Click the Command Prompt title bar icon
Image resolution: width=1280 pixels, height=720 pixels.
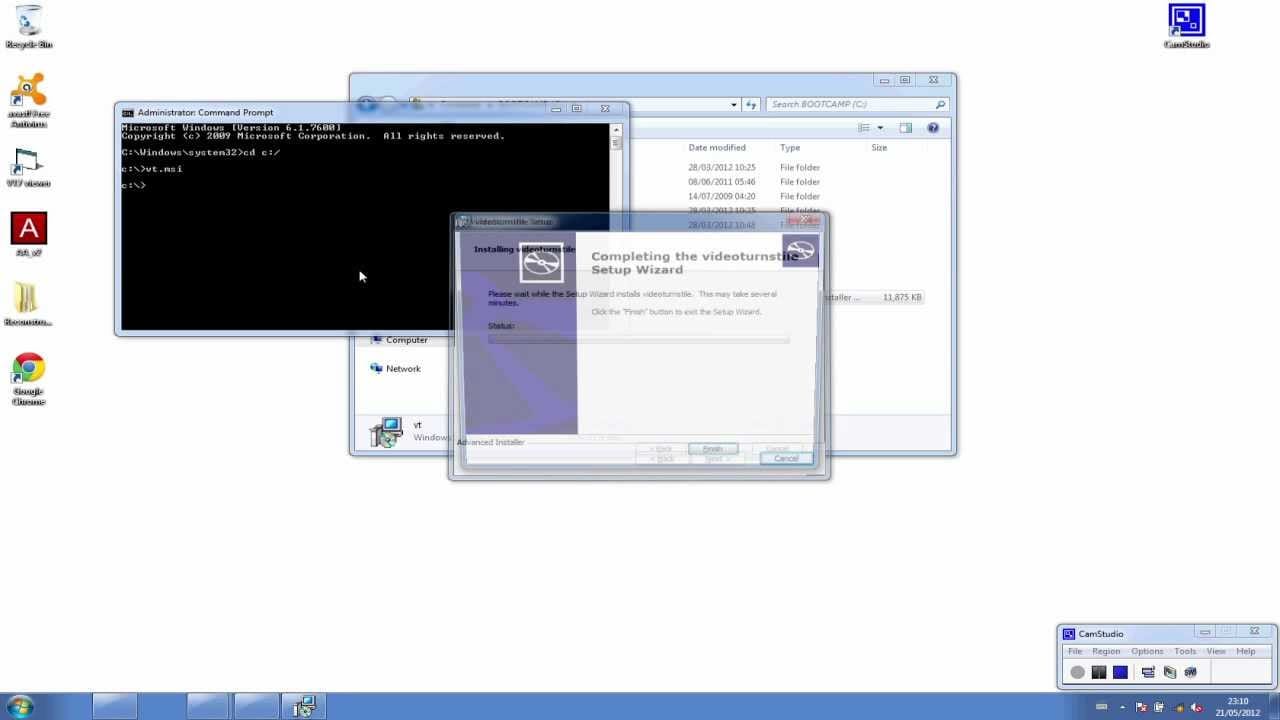127,112
